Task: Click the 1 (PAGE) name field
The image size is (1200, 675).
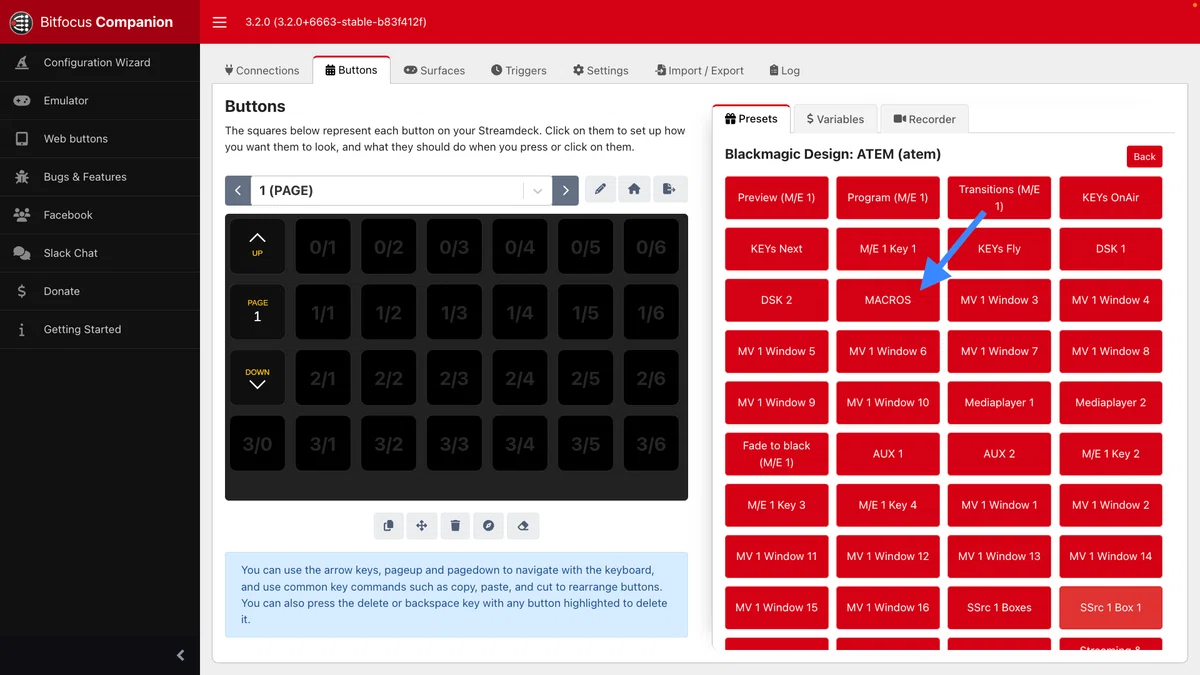Action: coord(387,190)
